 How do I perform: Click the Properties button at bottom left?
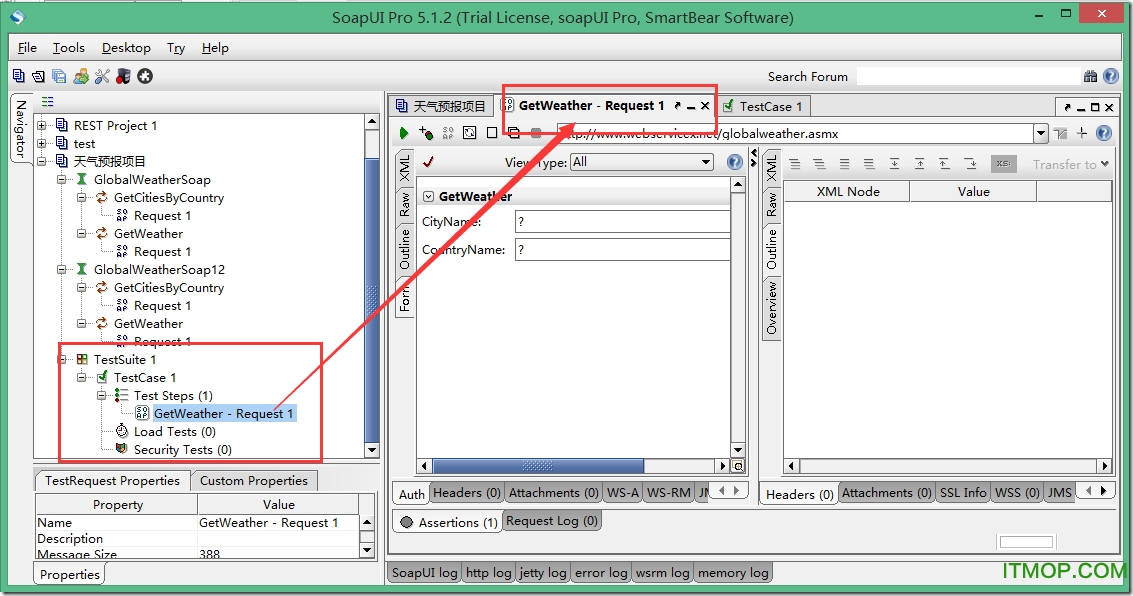69,574
